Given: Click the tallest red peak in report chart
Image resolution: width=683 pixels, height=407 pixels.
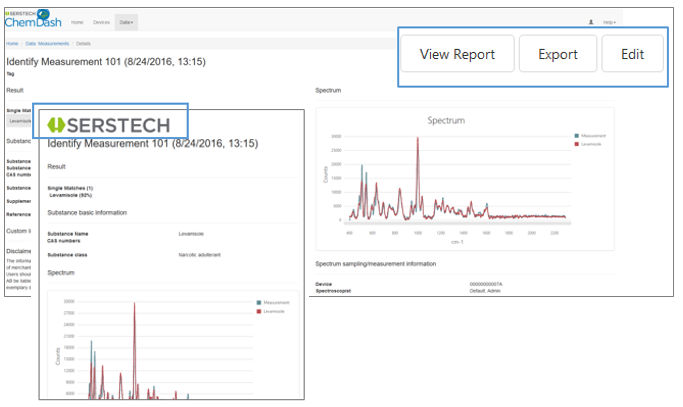Looking at the screenshot, I should click(x=134, y=305).
